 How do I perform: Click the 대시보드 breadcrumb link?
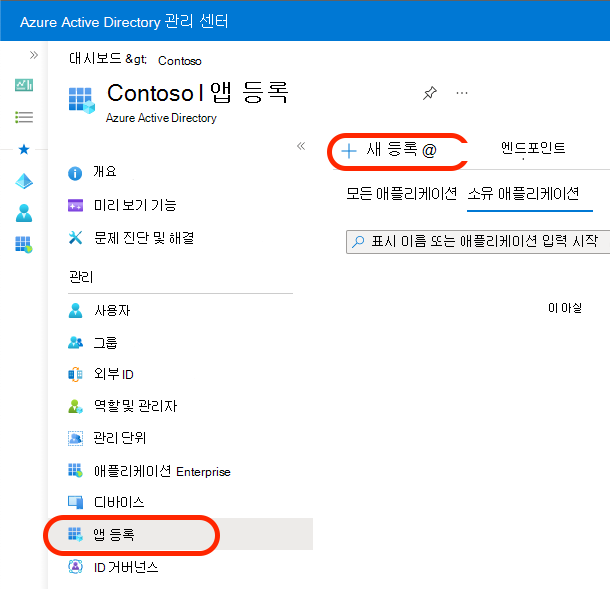click(95, 59)
